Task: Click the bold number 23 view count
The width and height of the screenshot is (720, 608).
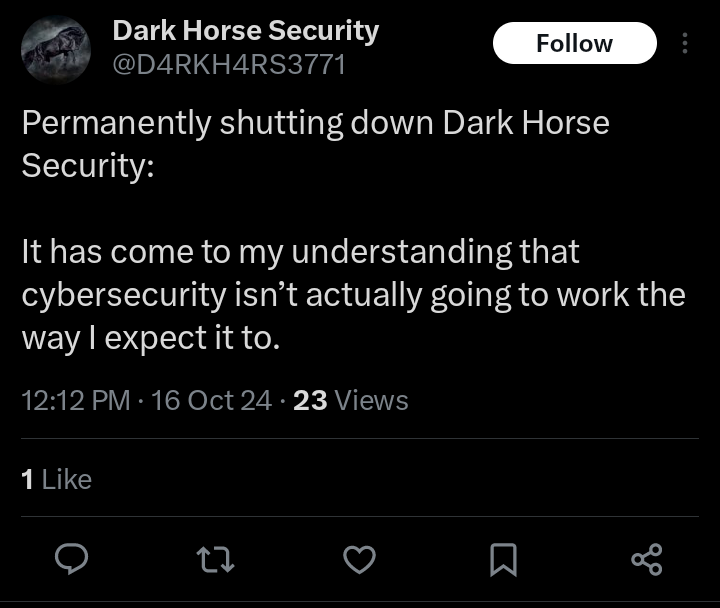Action: [x=311, y=401]
